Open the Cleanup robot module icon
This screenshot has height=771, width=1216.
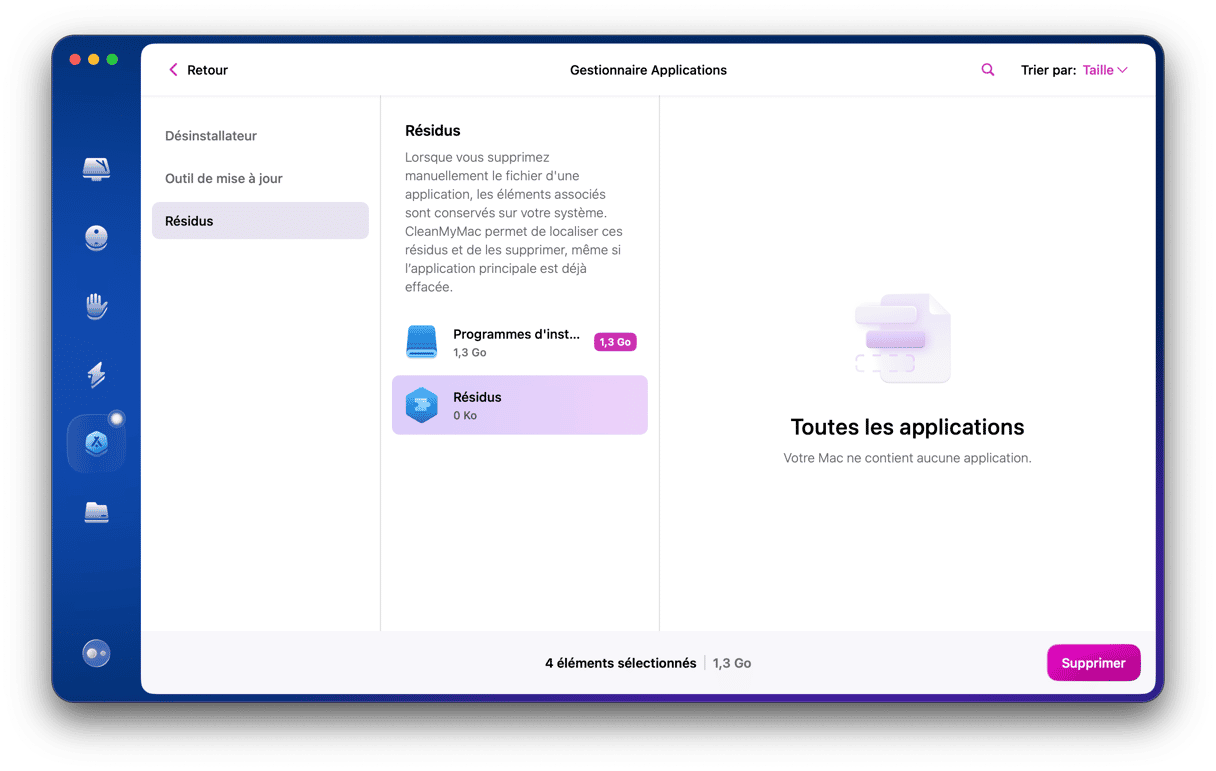(x=96, y=238)
